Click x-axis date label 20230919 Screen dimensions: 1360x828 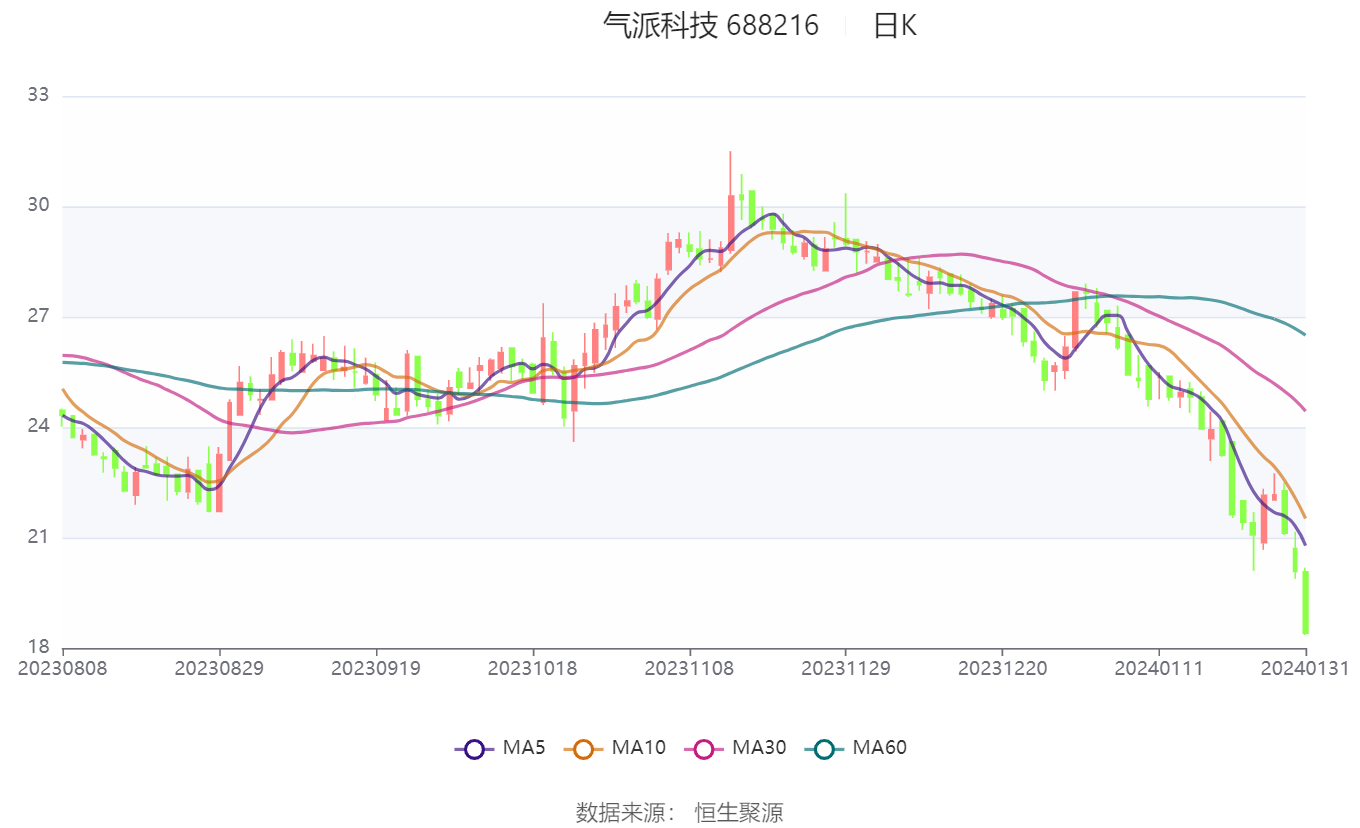376,667
